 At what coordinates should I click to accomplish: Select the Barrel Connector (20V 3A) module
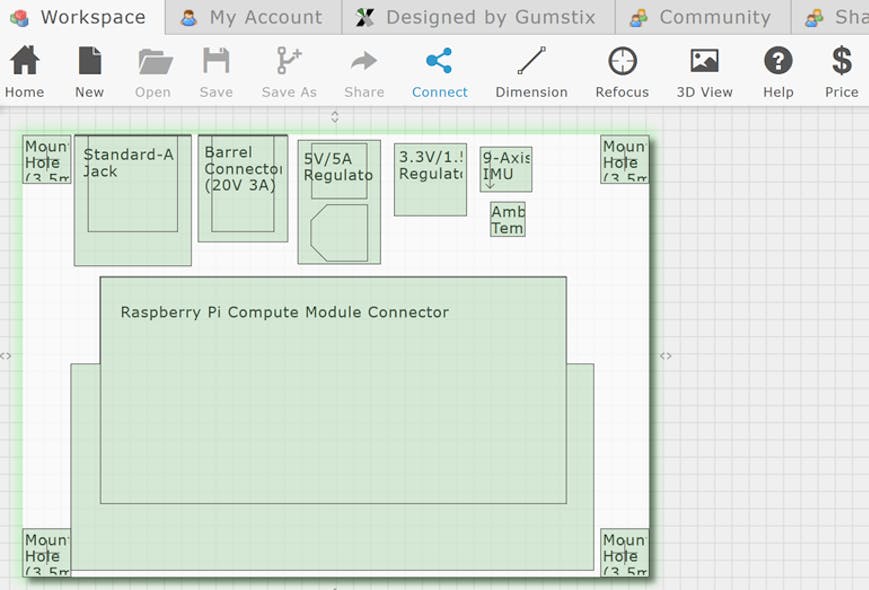[x=243, y=188]
